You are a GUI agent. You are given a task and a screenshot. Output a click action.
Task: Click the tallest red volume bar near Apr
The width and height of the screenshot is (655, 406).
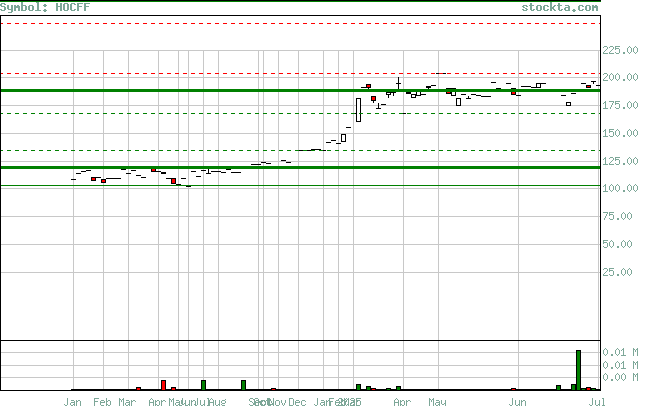point(163,385)
